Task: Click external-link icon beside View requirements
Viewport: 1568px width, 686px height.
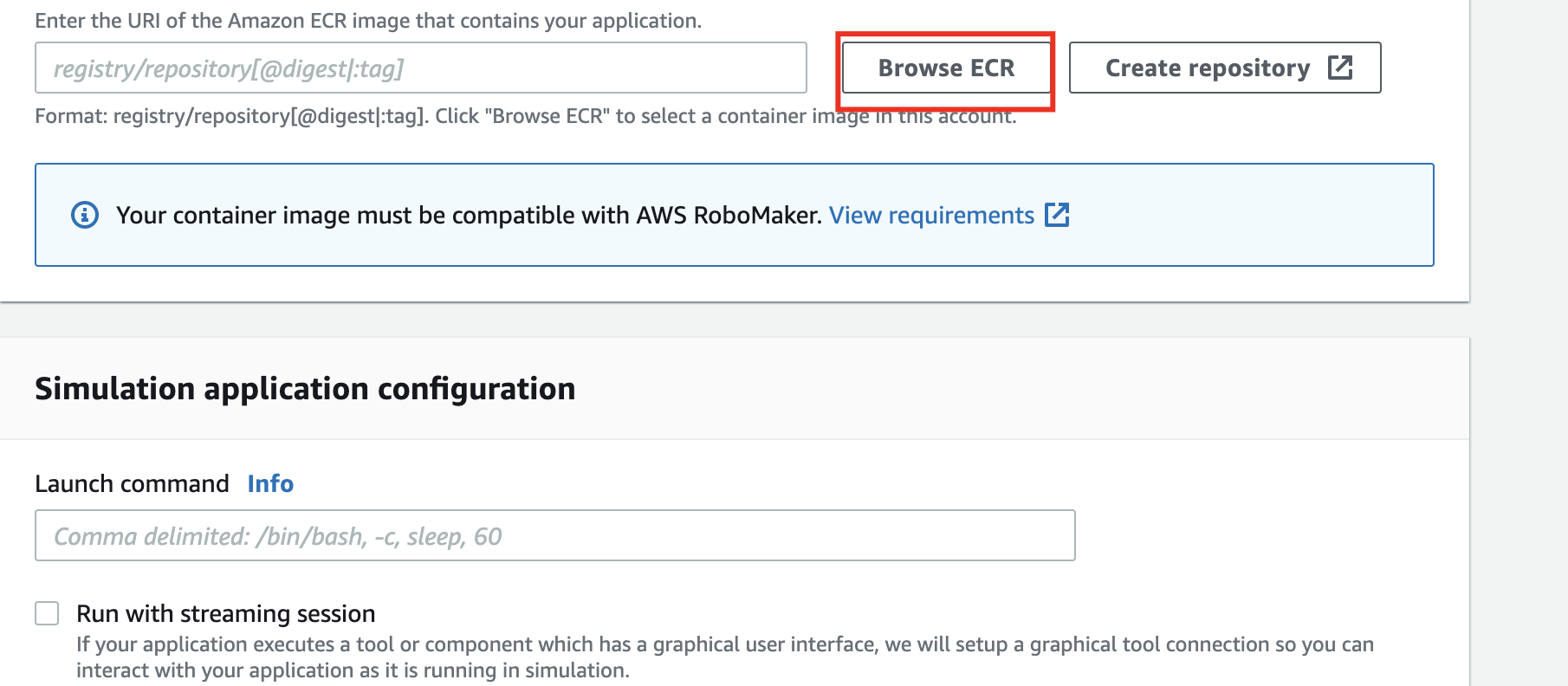Action: click(1057, 215)
